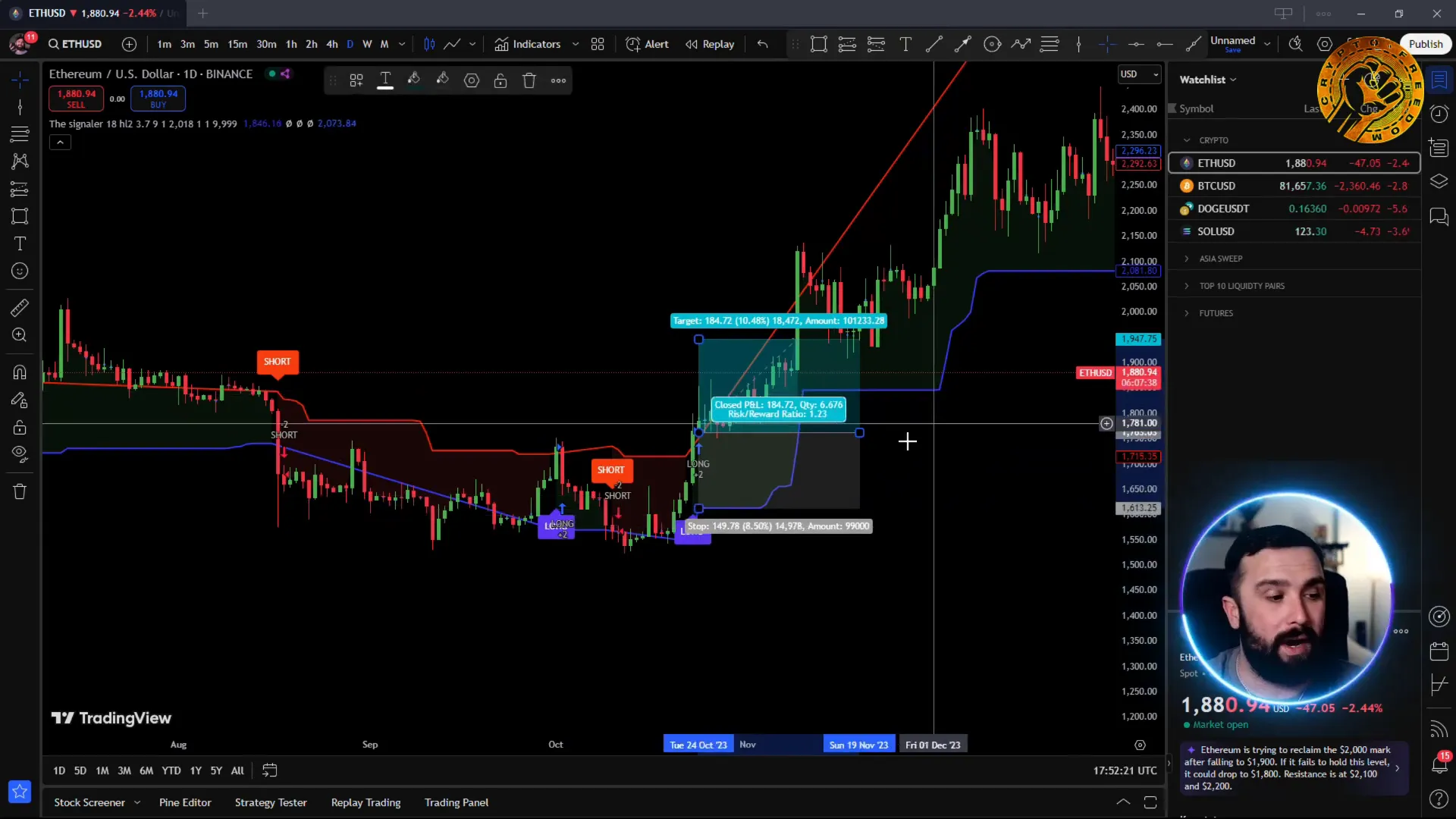1456x819 pixels.
Task: Change background fill color in floating toolbar
Action: pos(443,80)
